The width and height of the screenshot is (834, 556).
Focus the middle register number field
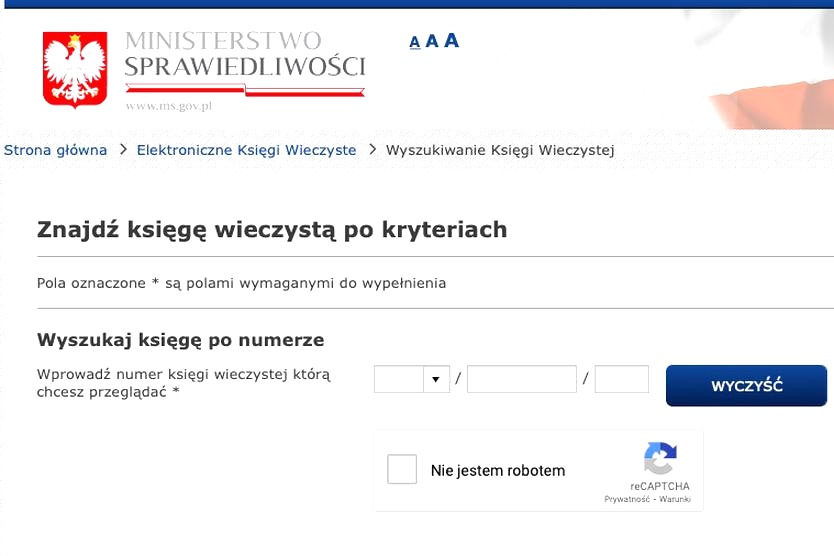pos(522,379)
